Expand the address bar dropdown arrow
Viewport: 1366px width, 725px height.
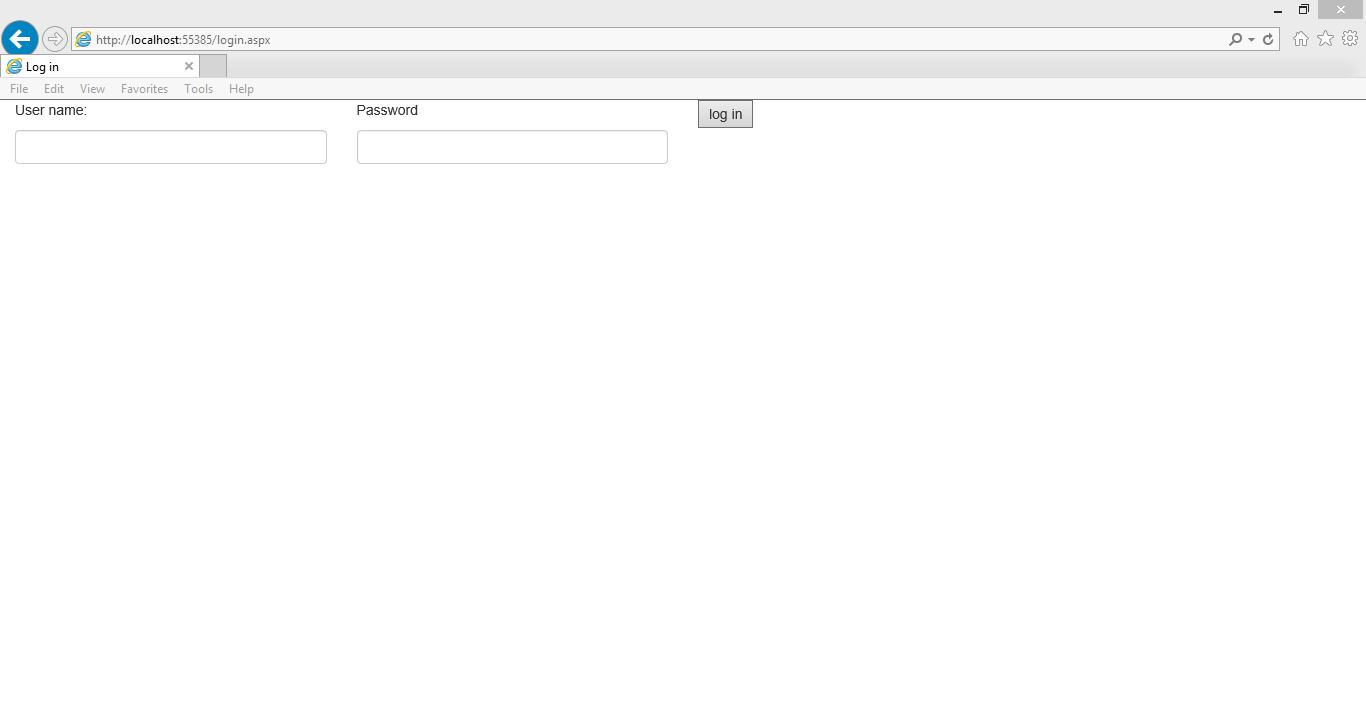click(x=1251, y=40)
